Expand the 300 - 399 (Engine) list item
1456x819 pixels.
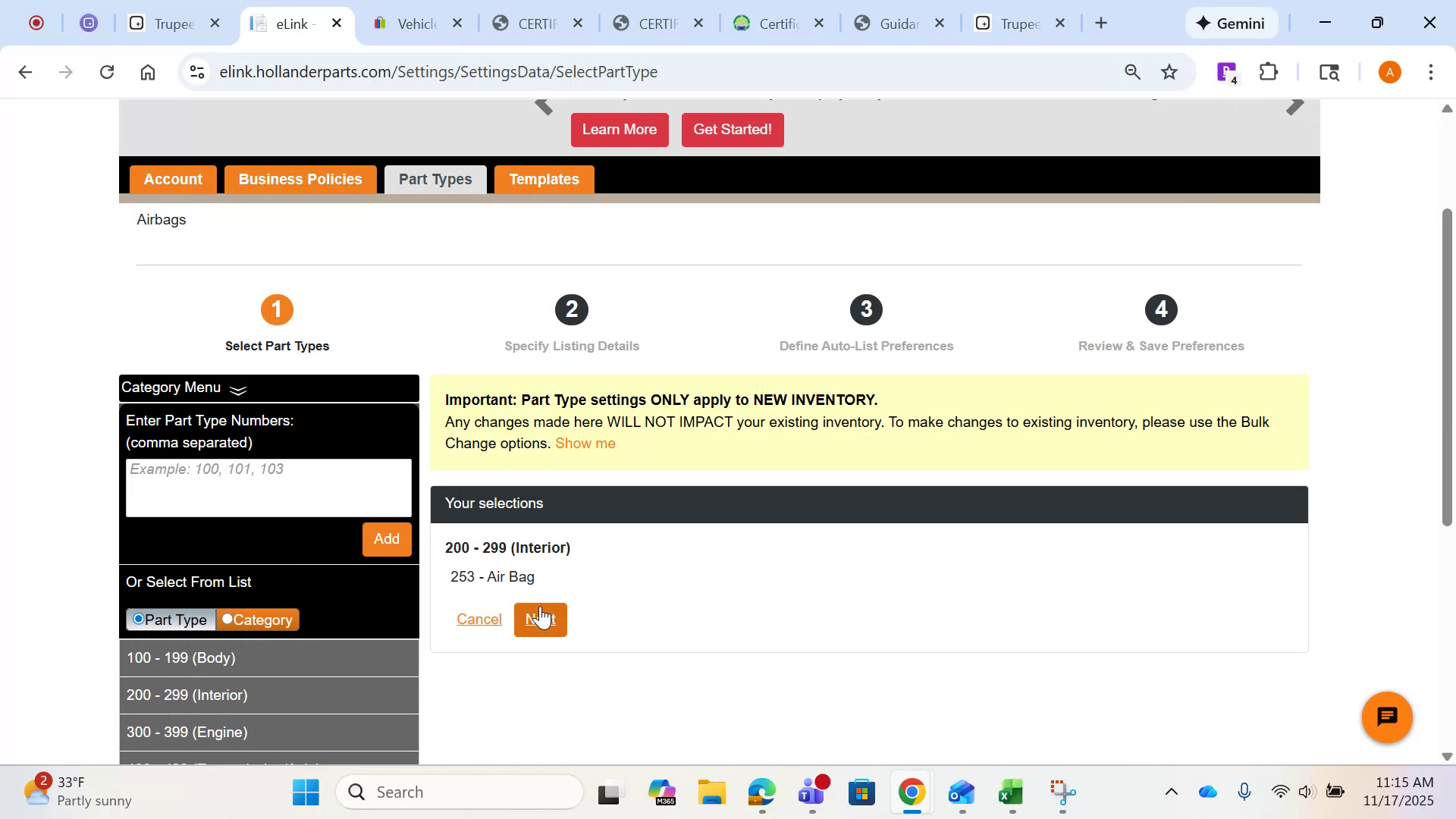[x=268, y=732]
